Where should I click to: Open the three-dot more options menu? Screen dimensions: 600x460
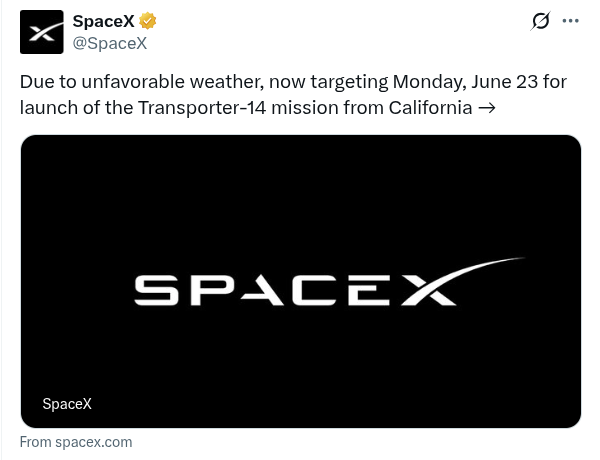pyautogui.click(x=570, y=21)
